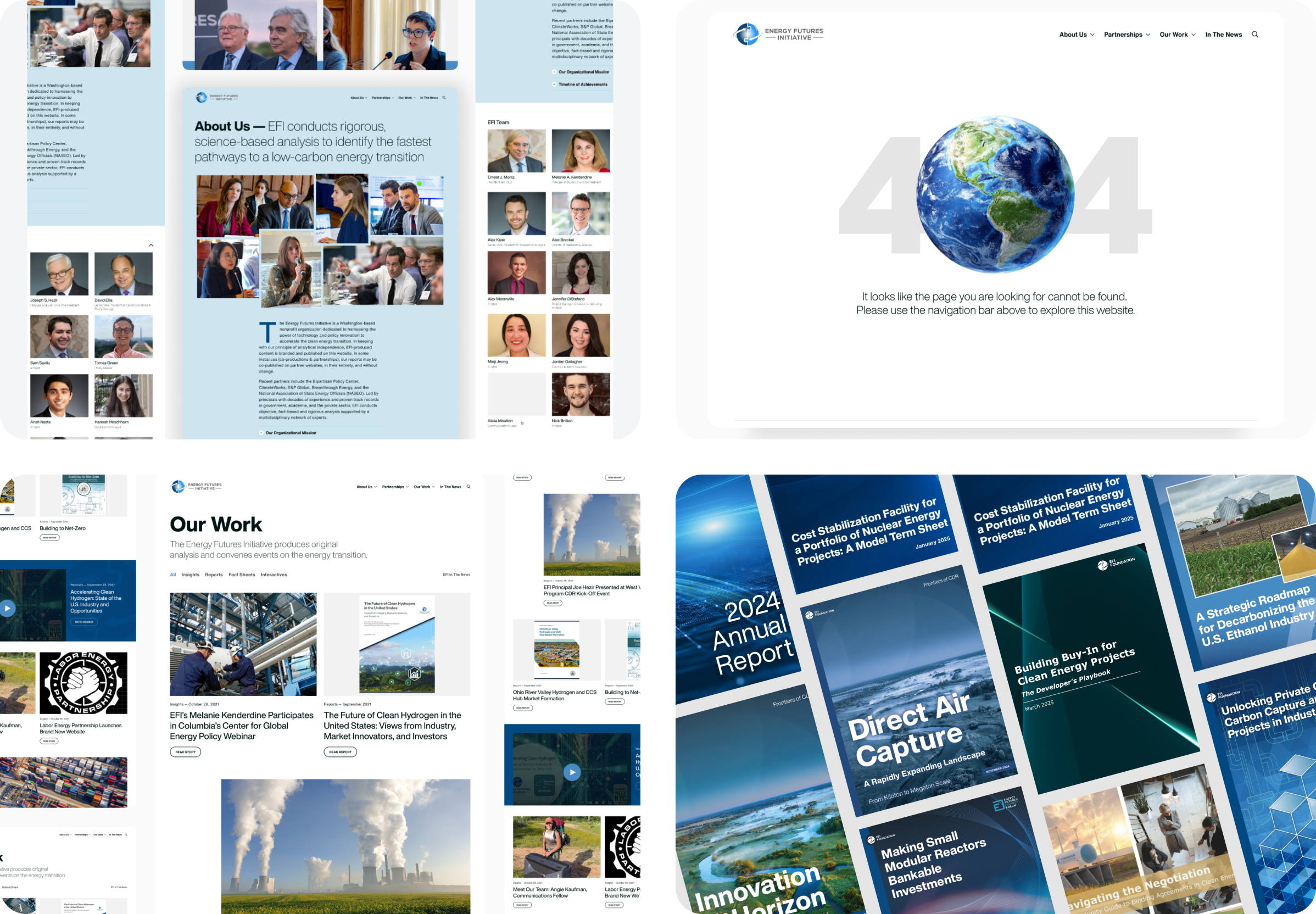Open the Ohio River Valley report cover thumbnail
1316x914 pixels.
[556, 649]
